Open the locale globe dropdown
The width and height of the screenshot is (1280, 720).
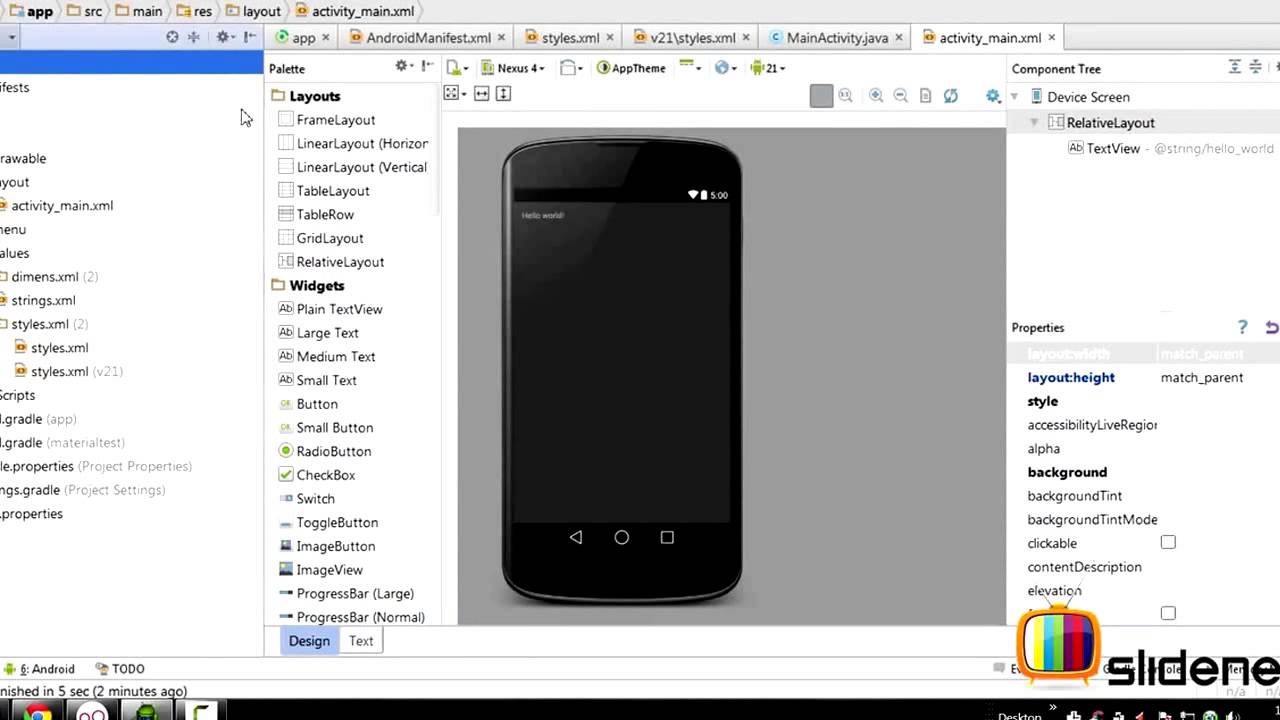click(x=726, y=68)
